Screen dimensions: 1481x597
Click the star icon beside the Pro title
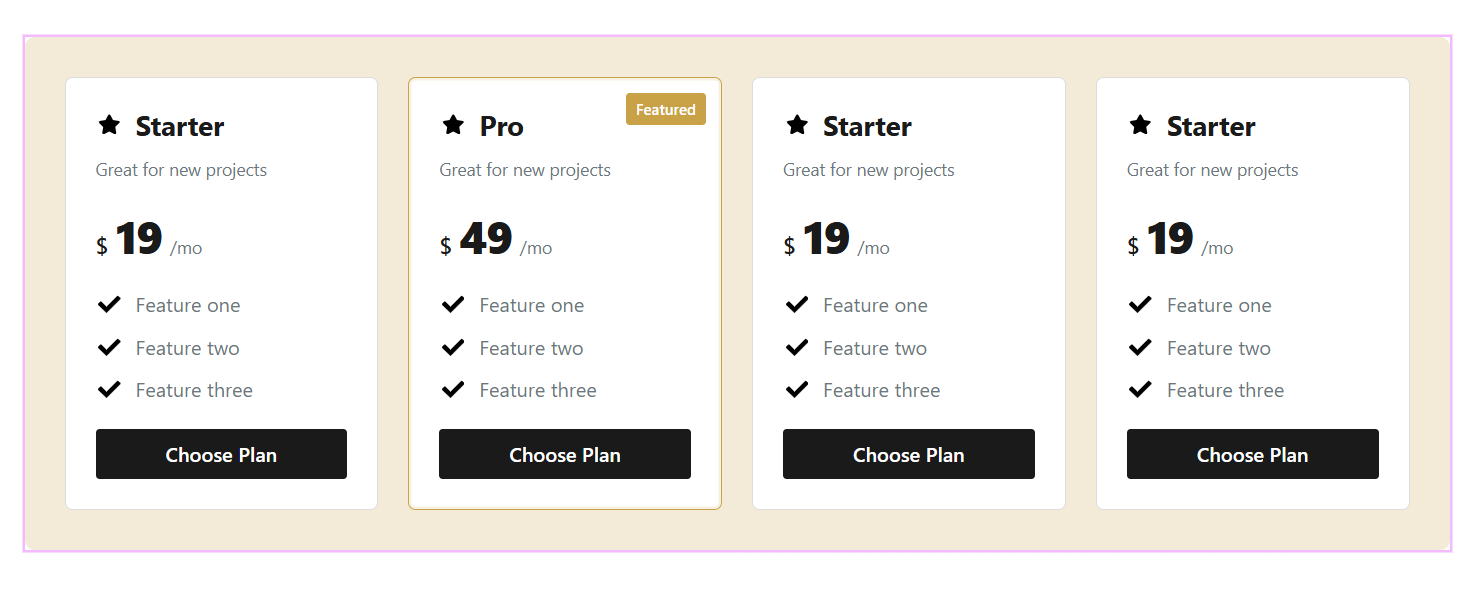pyautogui.click(x=453, y=125)
